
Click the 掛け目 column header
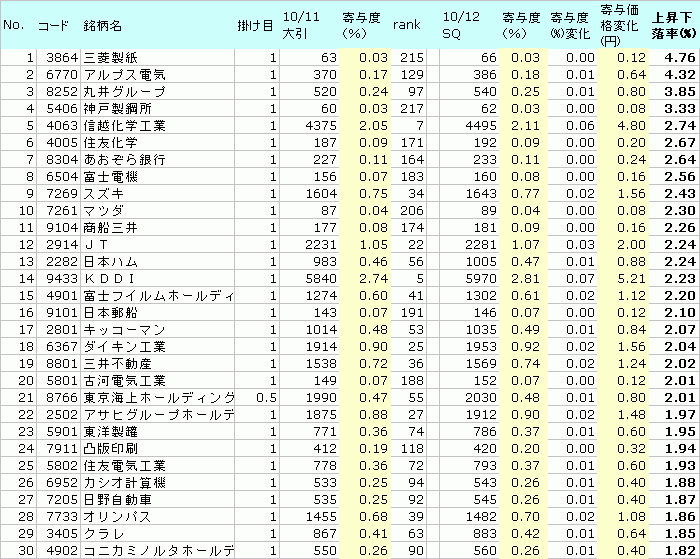point(255,25)
